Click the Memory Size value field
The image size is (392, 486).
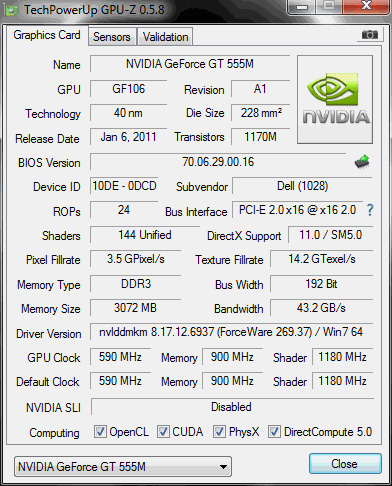tap(135, 308)
